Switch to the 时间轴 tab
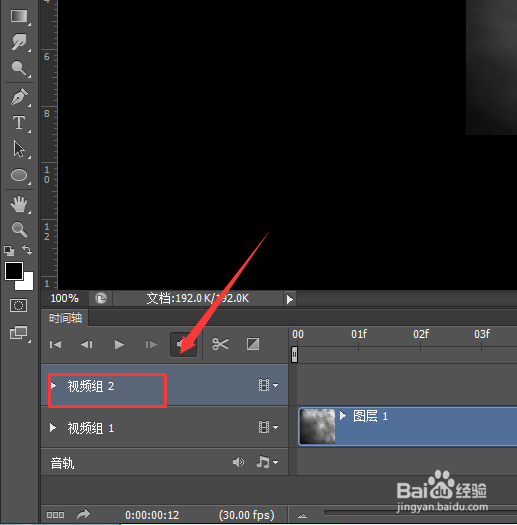The image size is (517, 525). (x=65, y=318)
